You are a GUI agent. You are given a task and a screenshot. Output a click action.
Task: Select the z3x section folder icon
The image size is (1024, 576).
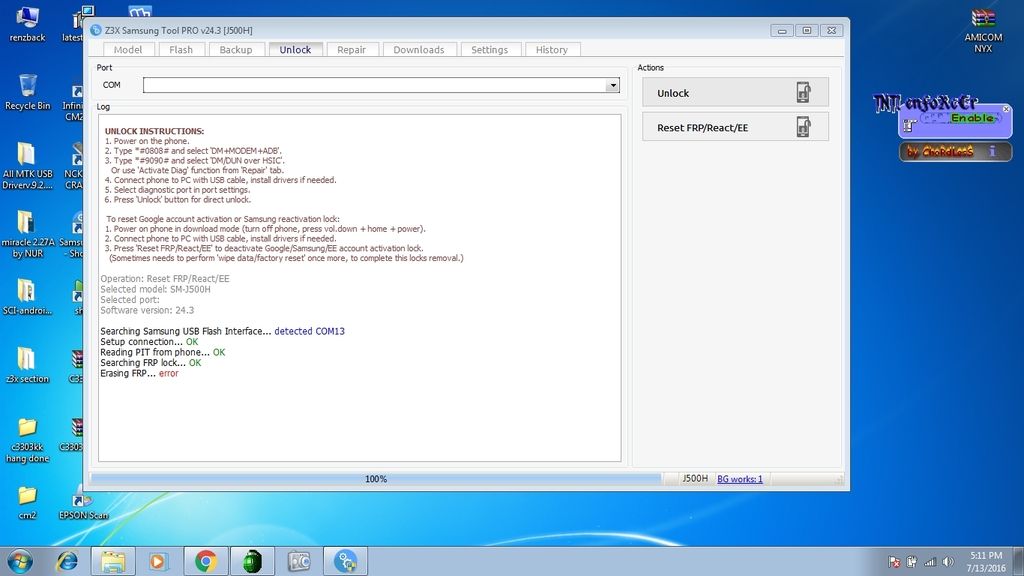click(27, 360)
